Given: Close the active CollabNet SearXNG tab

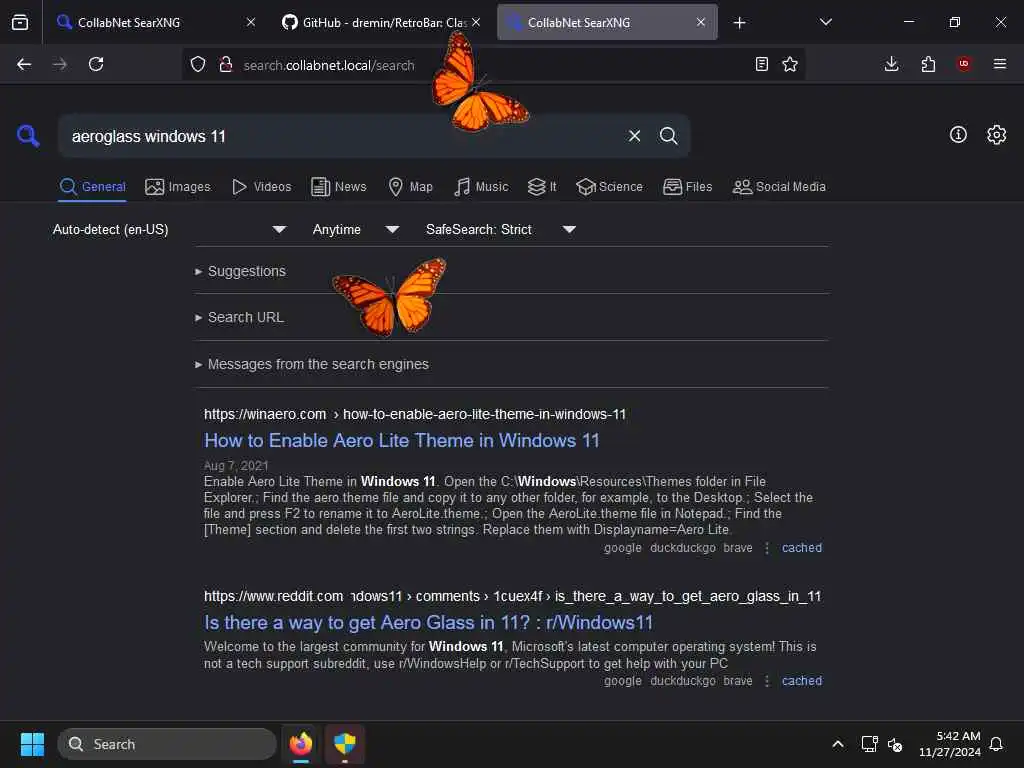Looking at the screenshot, I should (701, 22).
